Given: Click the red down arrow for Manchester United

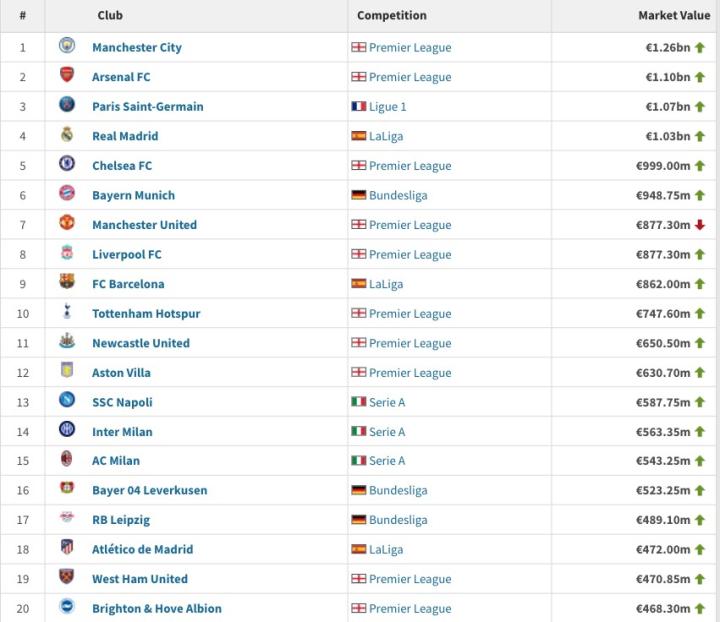Looking at the screenshot, I should tap(700, 225).
